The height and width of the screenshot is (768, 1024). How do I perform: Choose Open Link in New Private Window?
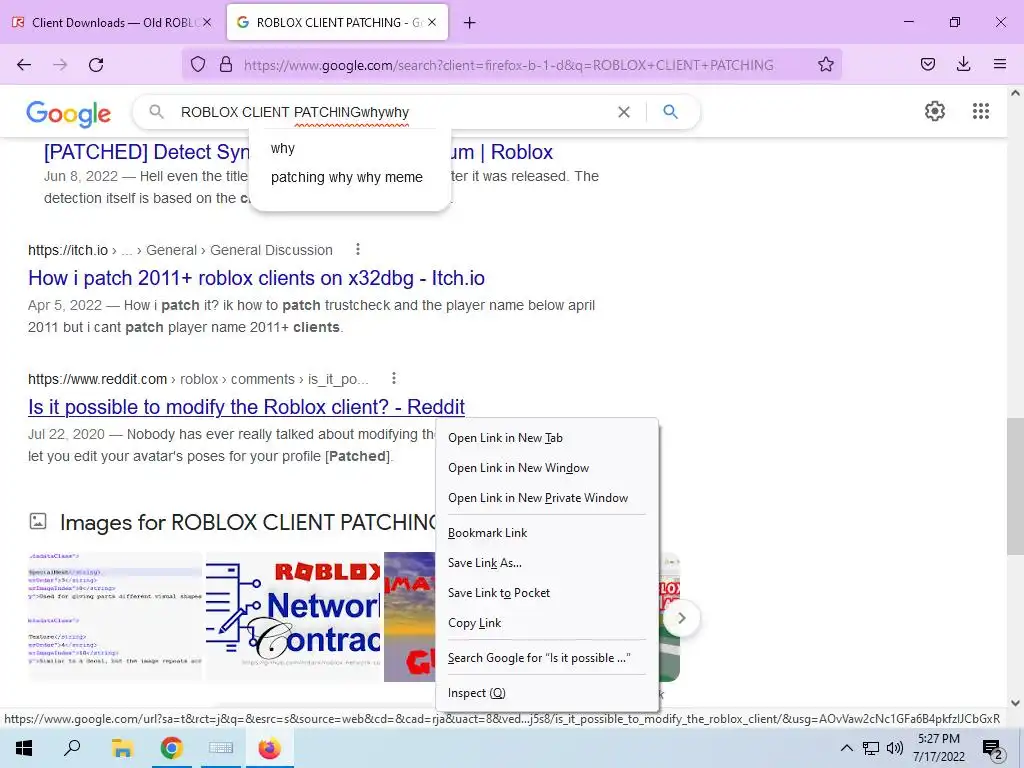537,498
